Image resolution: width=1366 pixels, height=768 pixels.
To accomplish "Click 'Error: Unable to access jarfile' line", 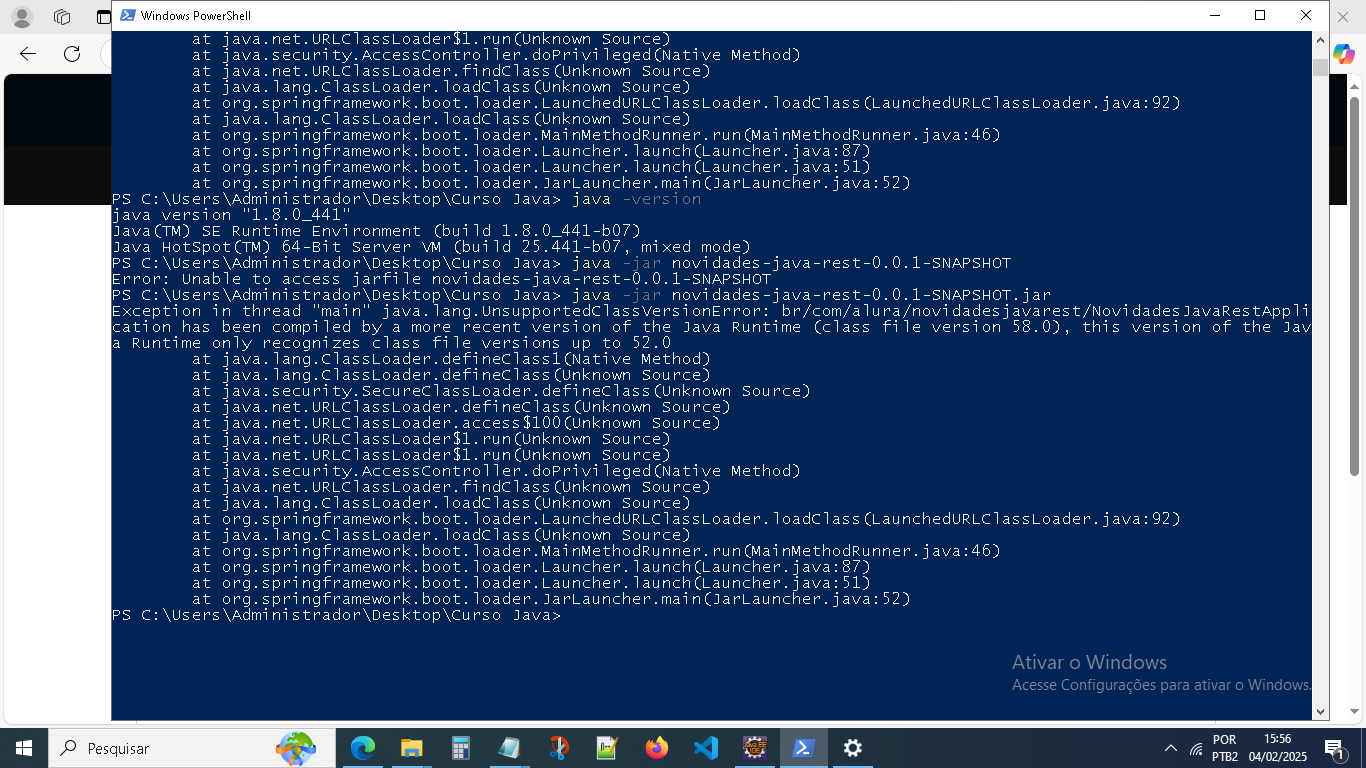I will click(441, 279).
